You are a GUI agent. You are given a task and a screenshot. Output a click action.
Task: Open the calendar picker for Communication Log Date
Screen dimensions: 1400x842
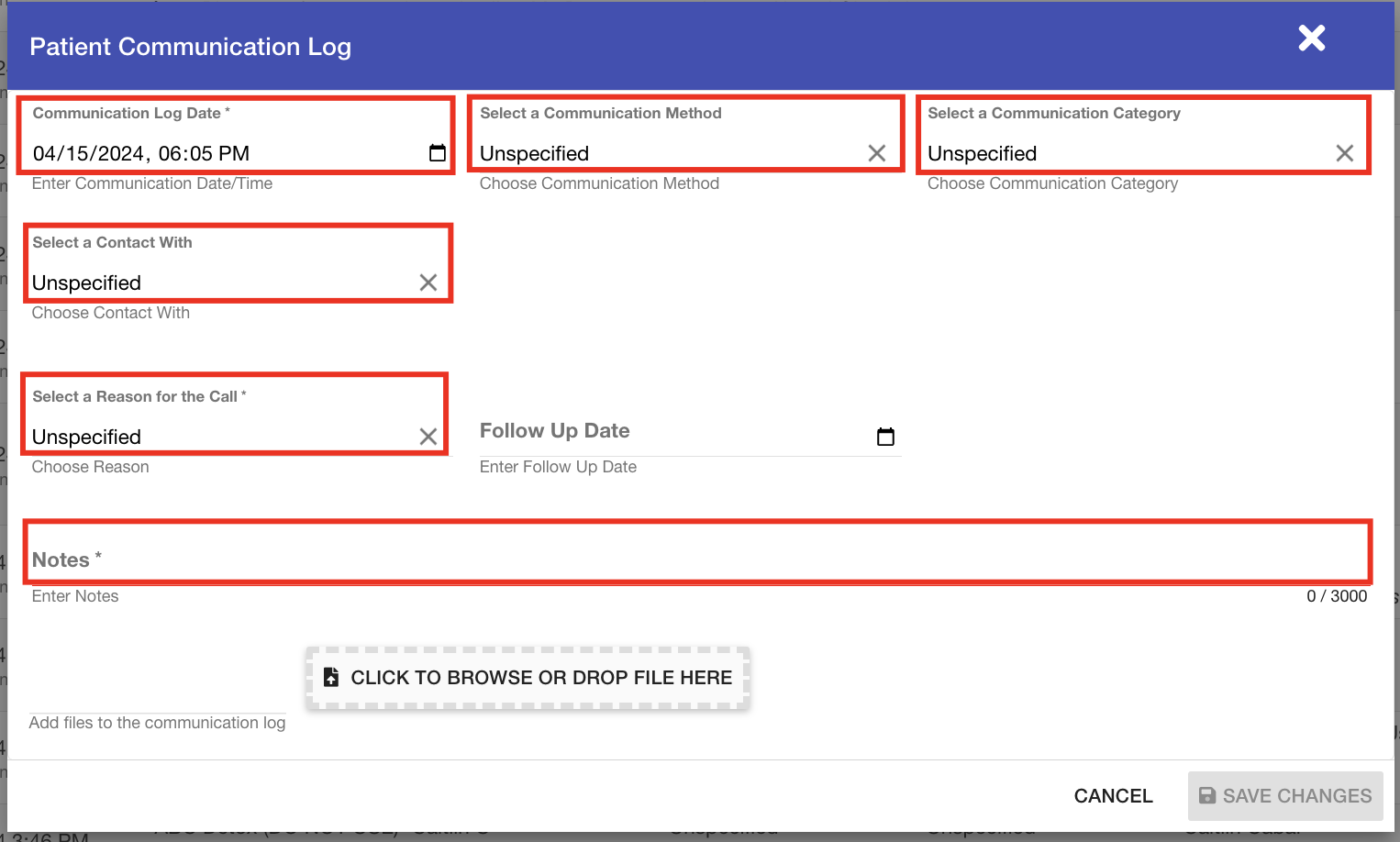pyautogui.click(x=439, y=154)
